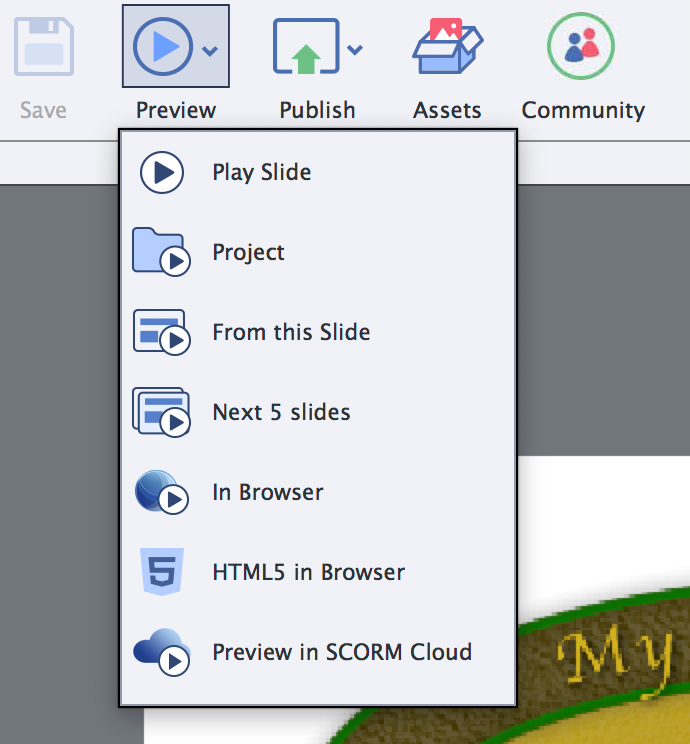Viewport: 690px width, 744px height.
Task: Select 'Preview in SCORM Cloud' text entry
Action: point(341,652)
